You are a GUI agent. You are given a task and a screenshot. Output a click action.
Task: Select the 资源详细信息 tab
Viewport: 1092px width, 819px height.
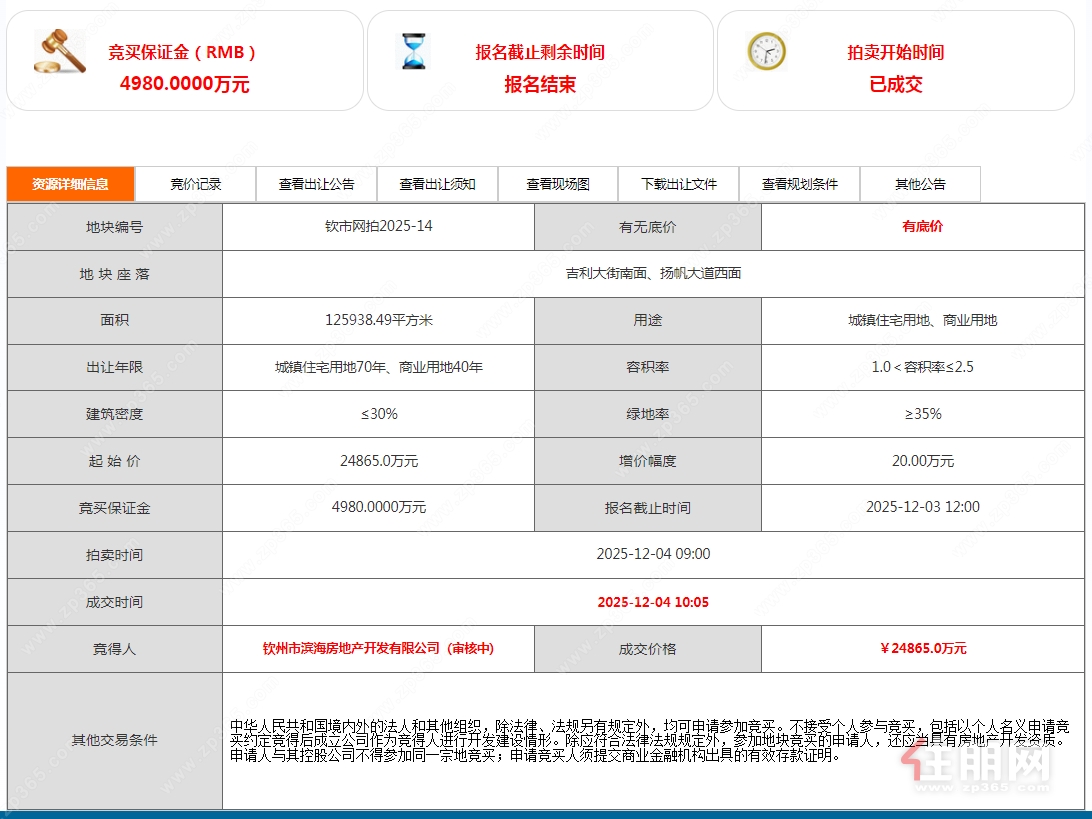[x=70, y=184]
